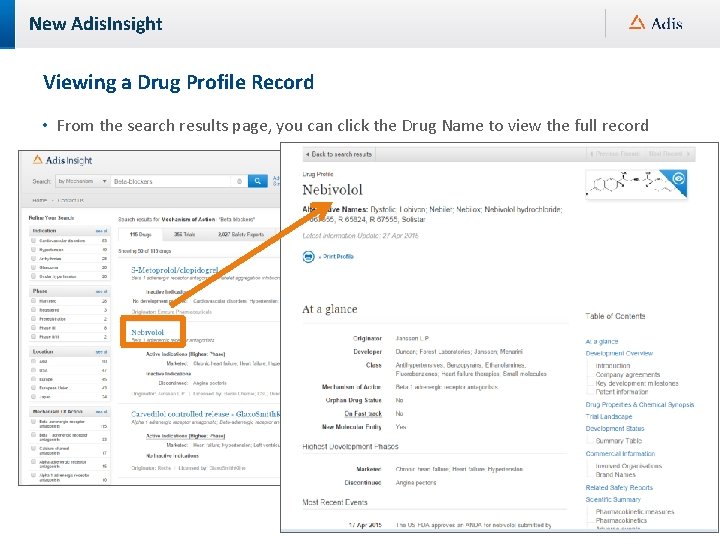The height and width of the screenshot is (540, 720).
Task: Open 'Scientific Summary' contents link
Action: click(x=613, y=499)
